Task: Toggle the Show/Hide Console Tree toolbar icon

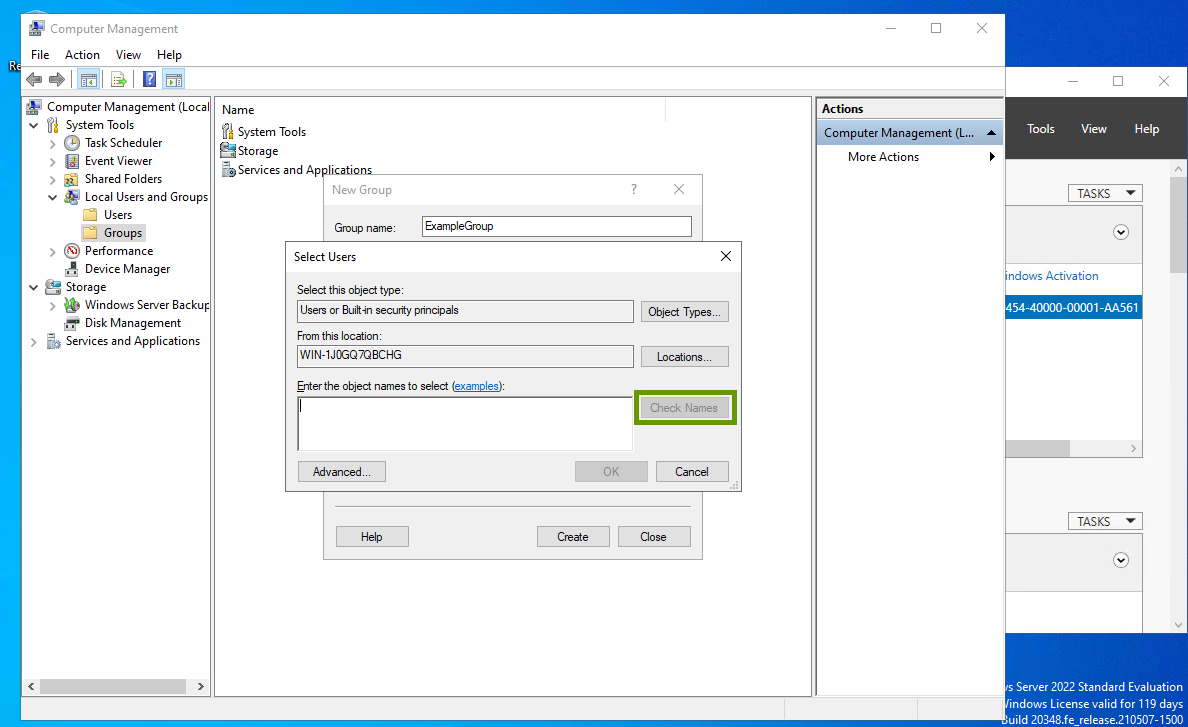Action: (x=89, y=80)
